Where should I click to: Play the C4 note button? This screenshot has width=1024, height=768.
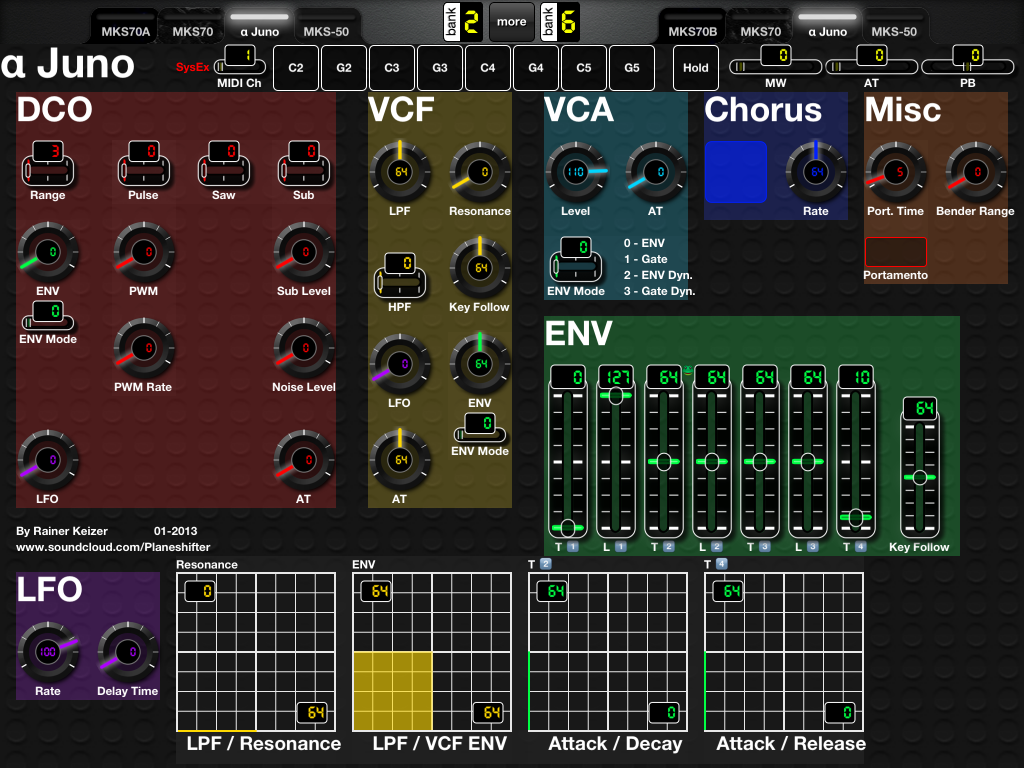[488, 68]
